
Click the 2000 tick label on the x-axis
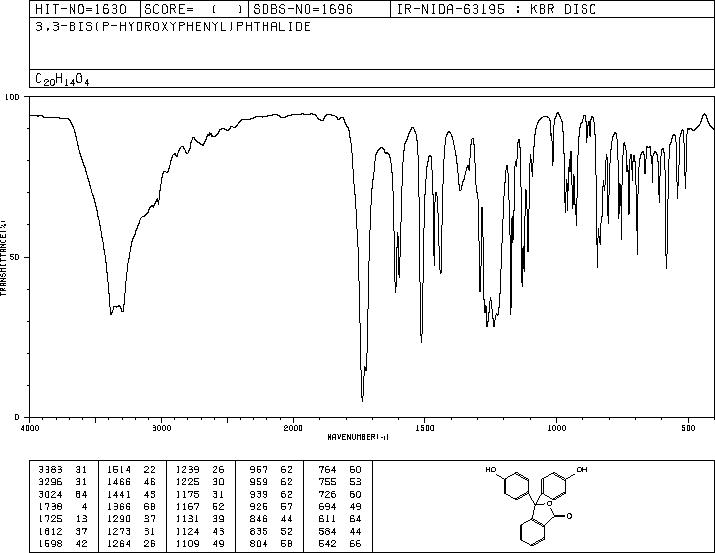coord(293,428)
